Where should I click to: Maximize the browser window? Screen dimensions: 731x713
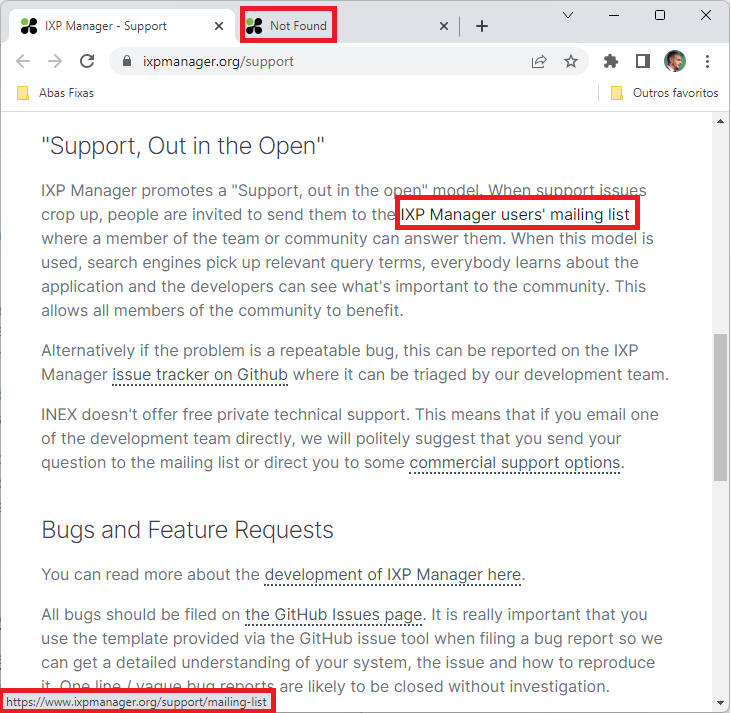[660, 15]
